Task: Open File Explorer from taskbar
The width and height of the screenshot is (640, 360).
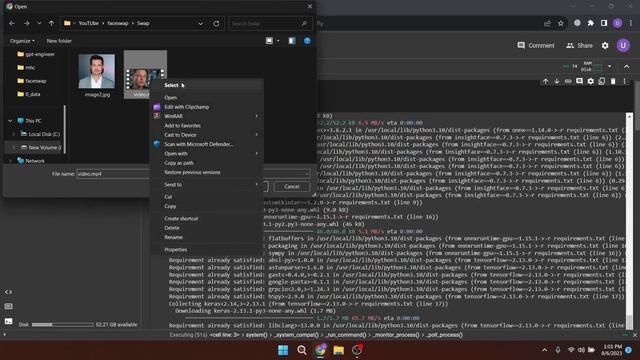Action: 338,350
